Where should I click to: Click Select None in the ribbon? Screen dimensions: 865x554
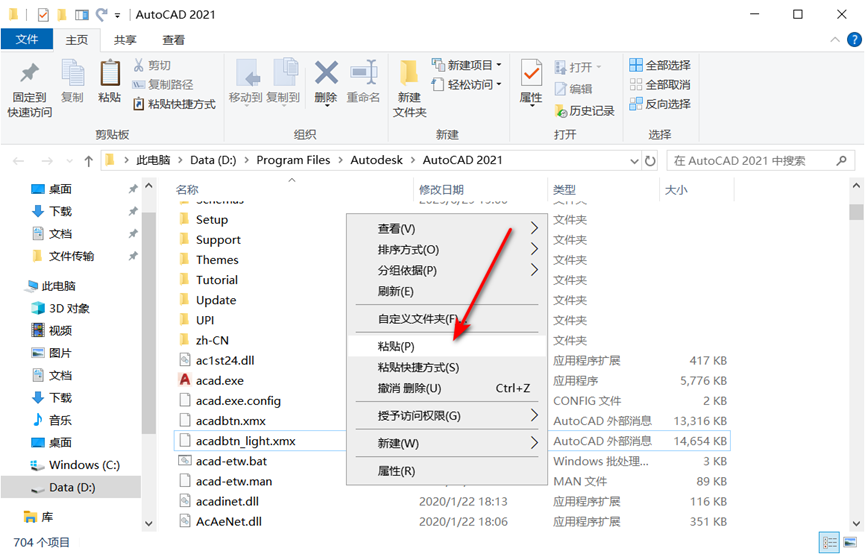pos(660,84)
